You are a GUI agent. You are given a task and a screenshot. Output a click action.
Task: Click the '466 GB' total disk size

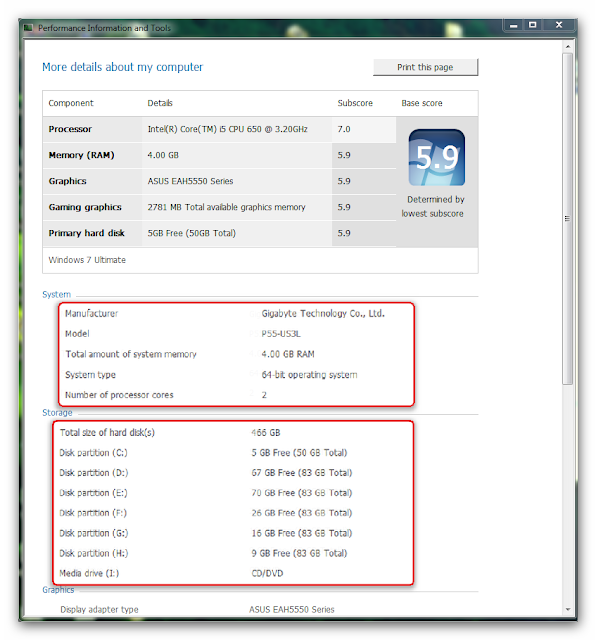pyautogui.click(x=266, y=433)
